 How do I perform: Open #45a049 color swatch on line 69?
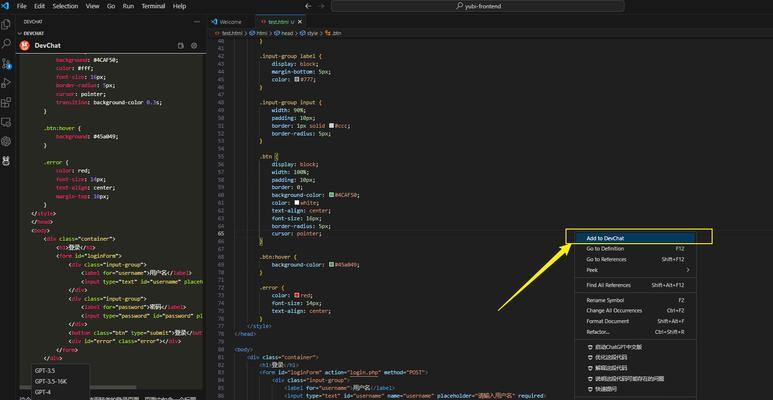331,264
